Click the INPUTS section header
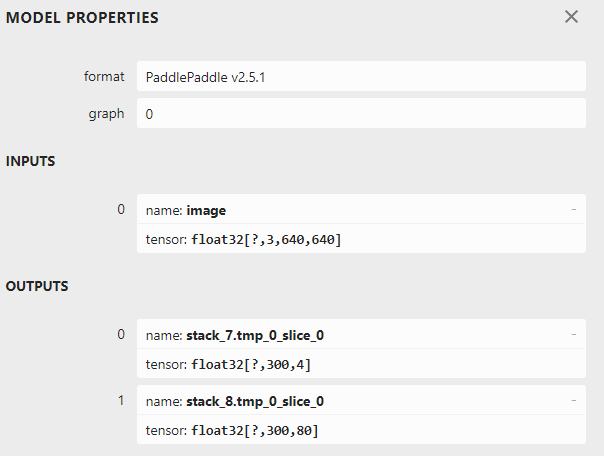 (30, 161)
